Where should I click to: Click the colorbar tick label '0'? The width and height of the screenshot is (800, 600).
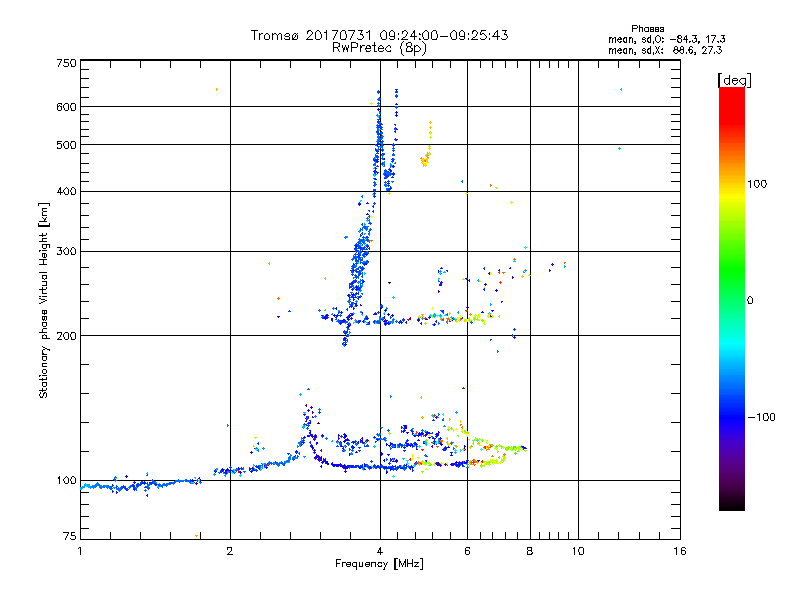pyautogui.click(x=749, y=301)
